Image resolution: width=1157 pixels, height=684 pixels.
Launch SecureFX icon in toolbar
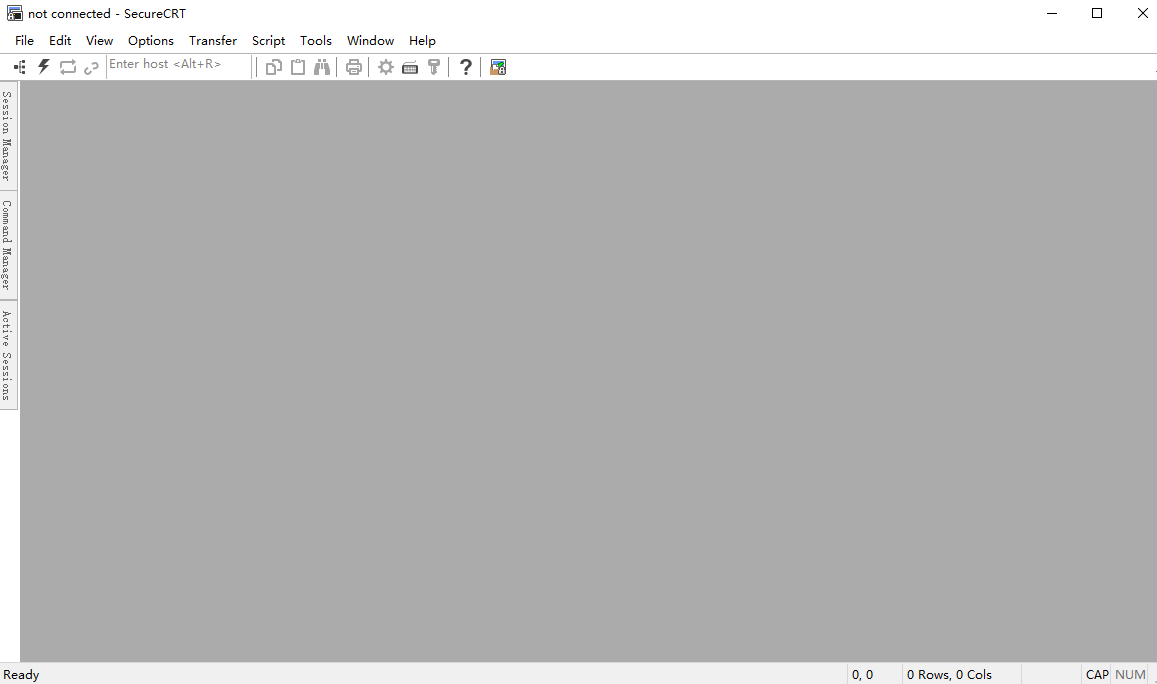[498, 67]
